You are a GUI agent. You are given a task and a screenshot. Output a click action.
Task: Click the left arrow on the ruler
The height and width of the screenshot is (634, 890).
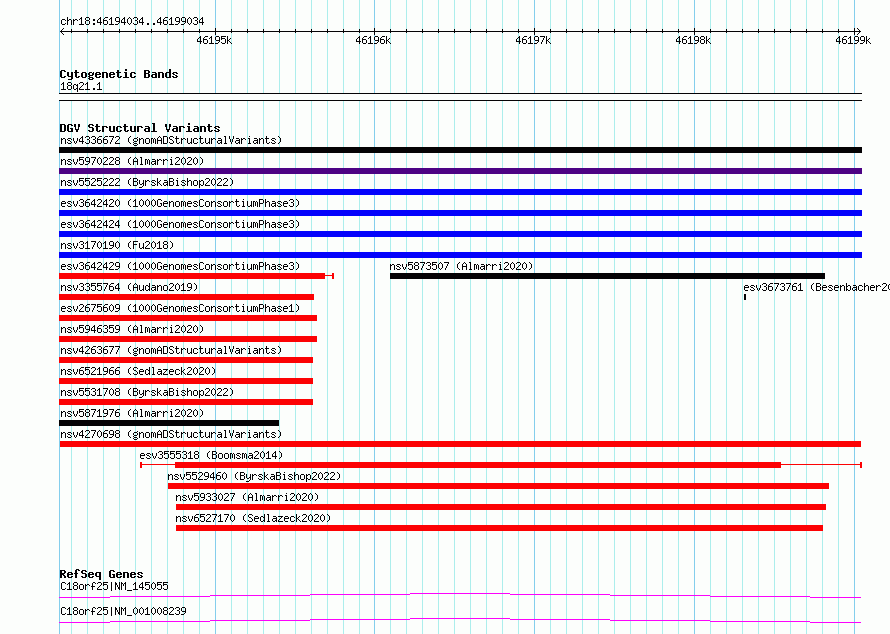point(62,31)
